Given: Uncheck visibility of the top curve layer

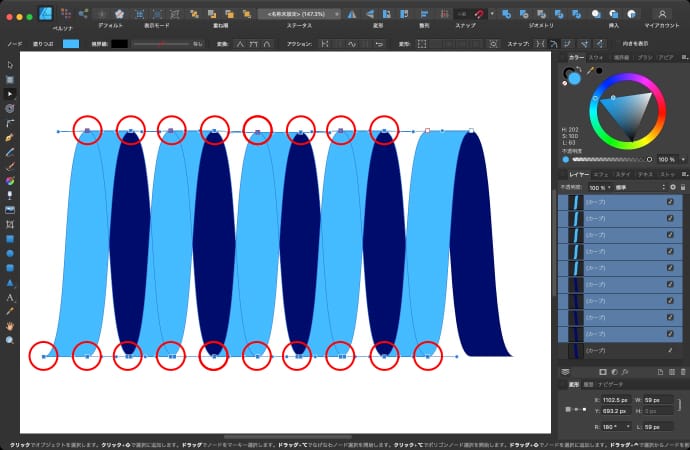Looking at the screenshot, I should click(x=670, y=202).
